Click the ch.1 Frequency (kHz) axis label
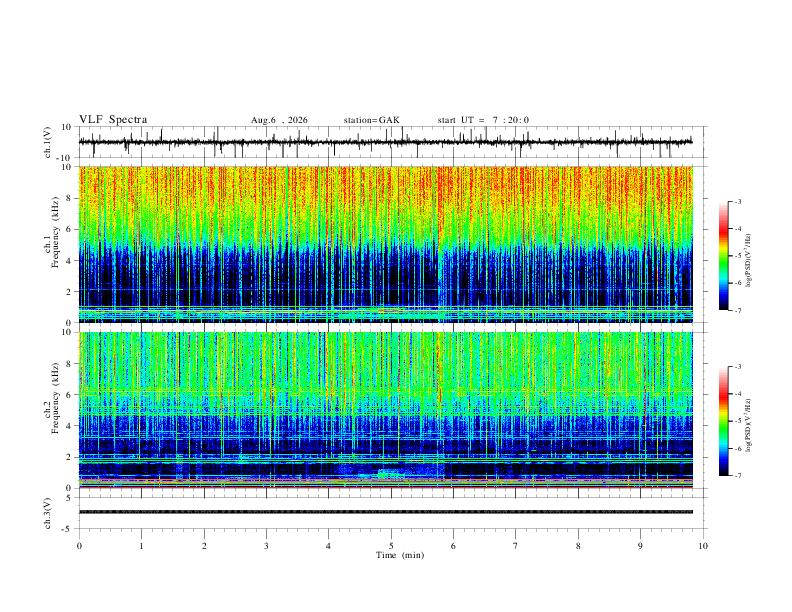This screenshot has width=792, height=612. [52, 244]
